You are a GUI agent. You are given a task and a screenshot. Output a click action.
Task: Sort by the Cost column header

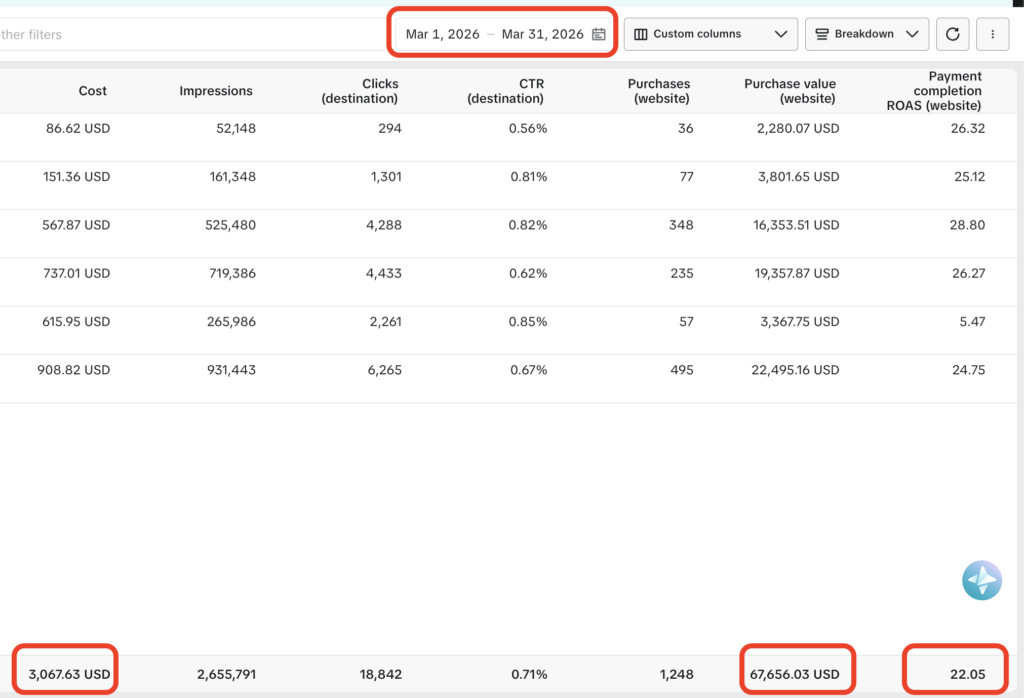[93, 91]
